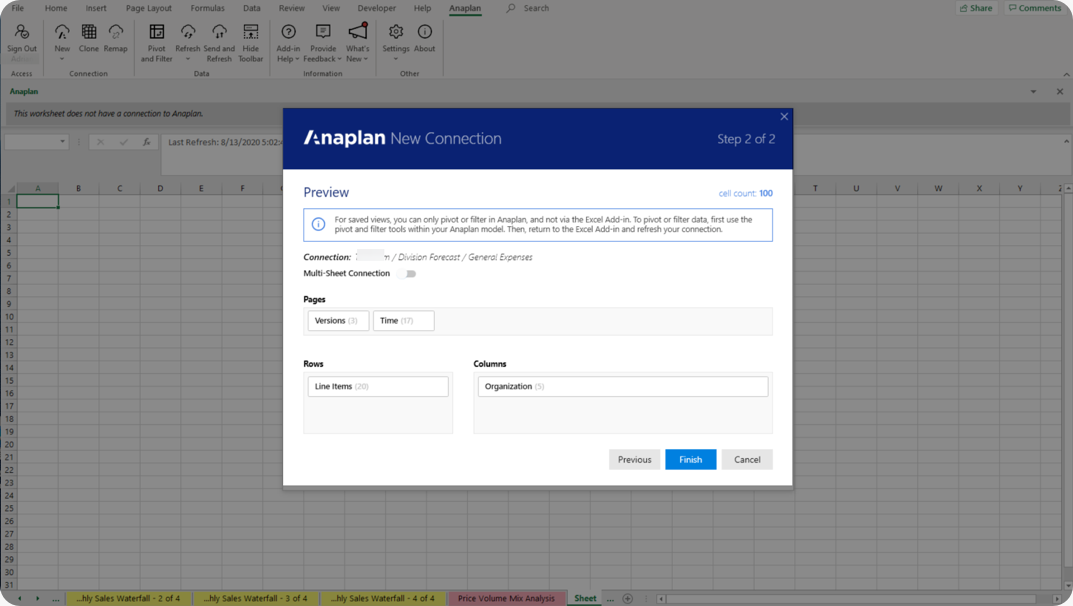Click the Send and Refresh icon
1073x606 pixels.
coord(219,32)
